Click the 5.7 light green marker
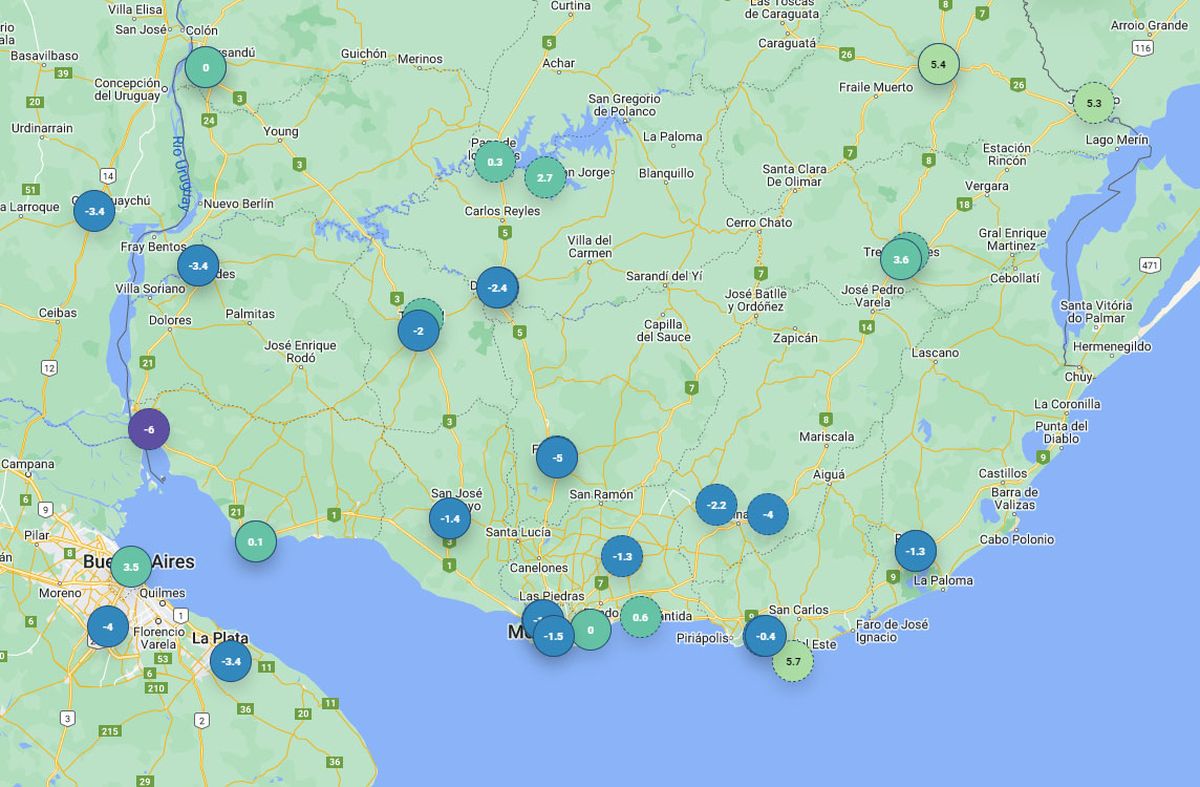The width and height of the screenshot is (1200, 787). pos(793,661)
